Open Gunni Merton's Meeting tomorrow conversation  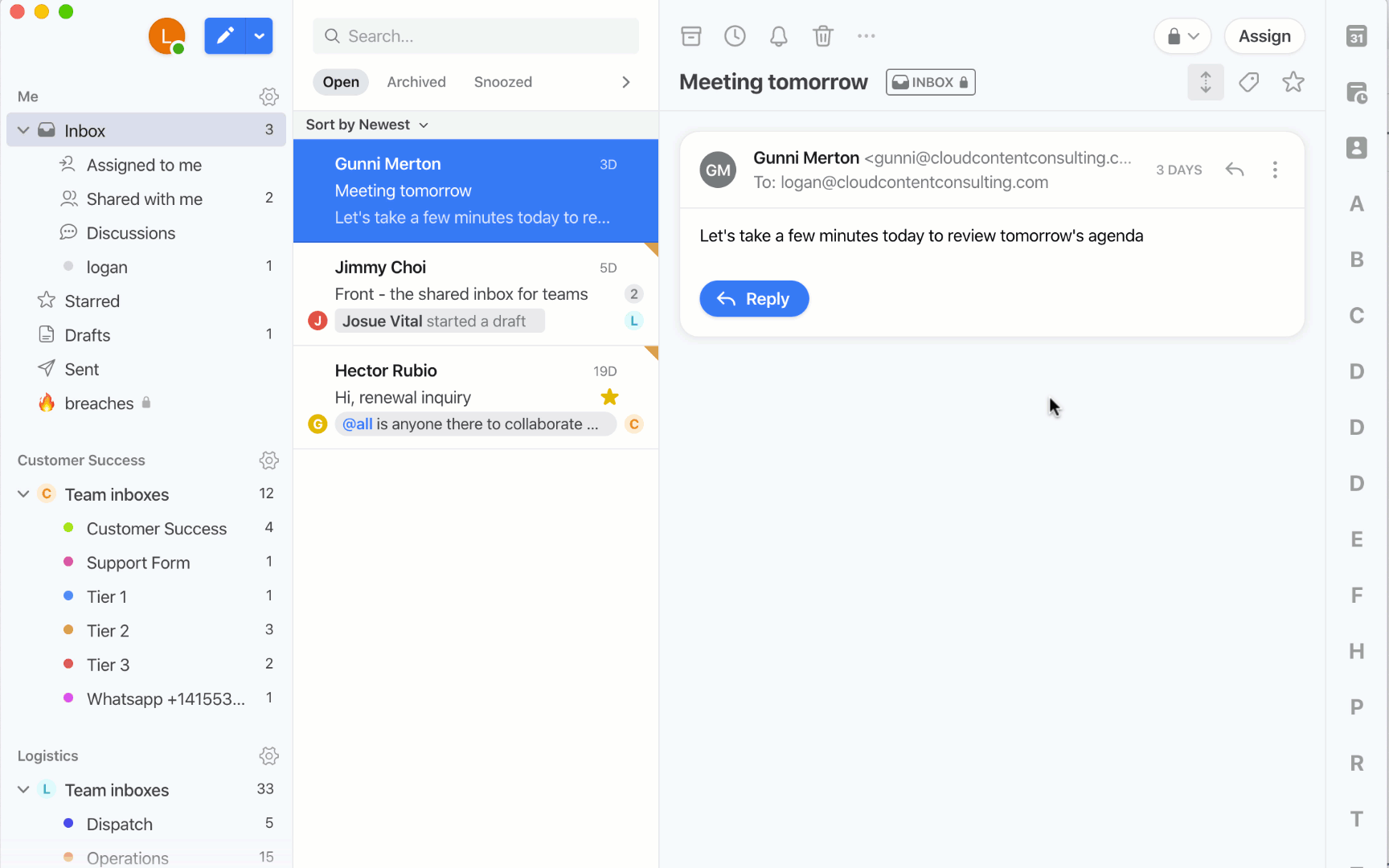(476, 190)
